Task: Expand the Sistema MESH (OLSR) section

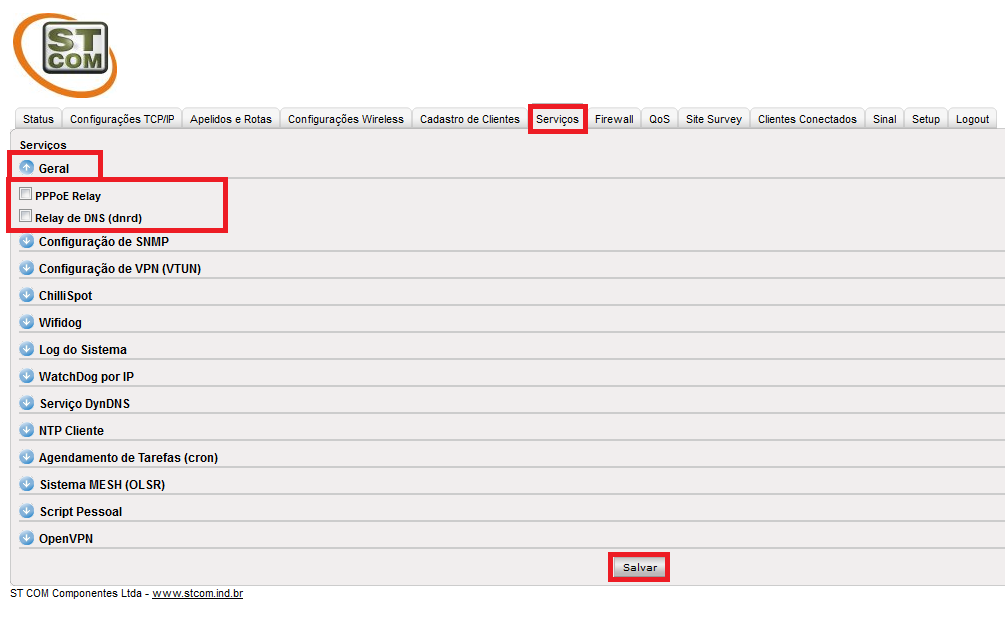Action: tap(101, 484)
